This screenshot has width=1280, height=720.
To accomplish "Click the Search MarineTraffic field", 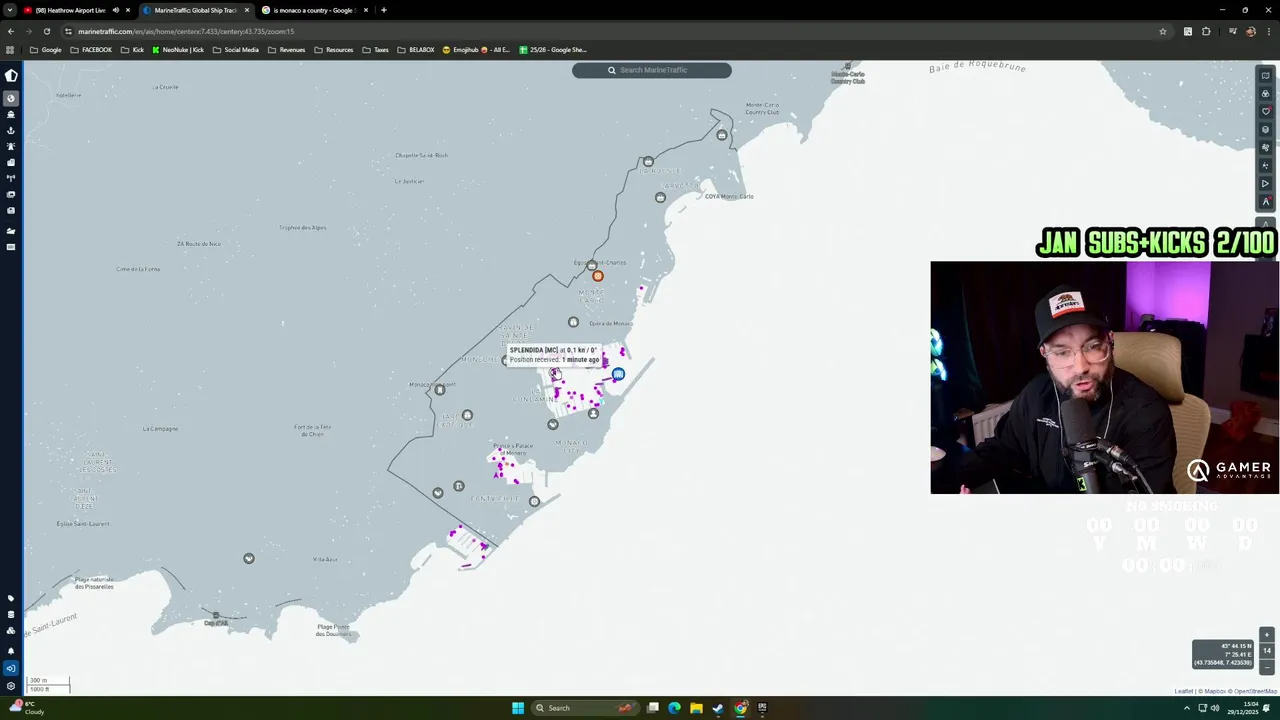I will click(x=652, y=70).
